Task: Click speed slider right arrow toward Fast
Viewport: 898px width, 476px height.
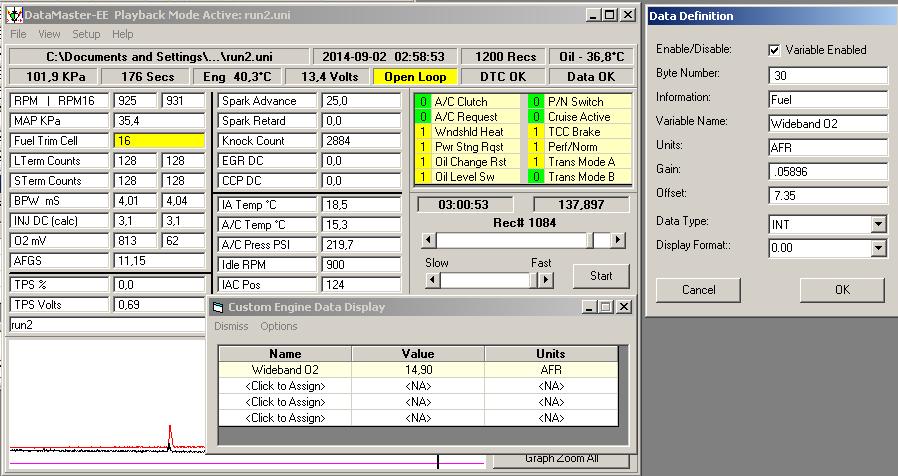Action: click(546, 280)
